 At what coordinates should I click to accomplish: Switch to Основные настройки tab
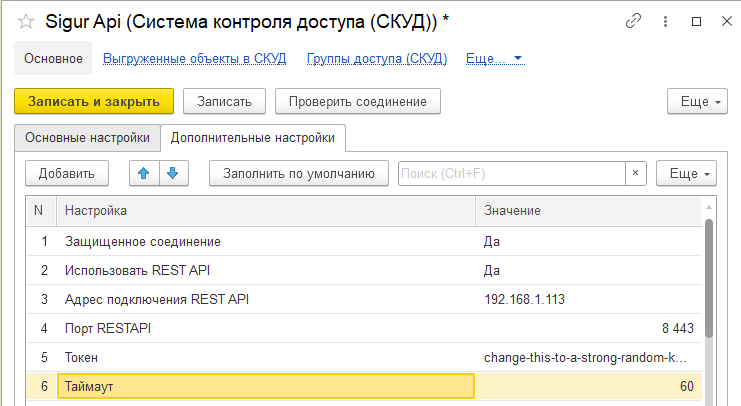(87, 137)
